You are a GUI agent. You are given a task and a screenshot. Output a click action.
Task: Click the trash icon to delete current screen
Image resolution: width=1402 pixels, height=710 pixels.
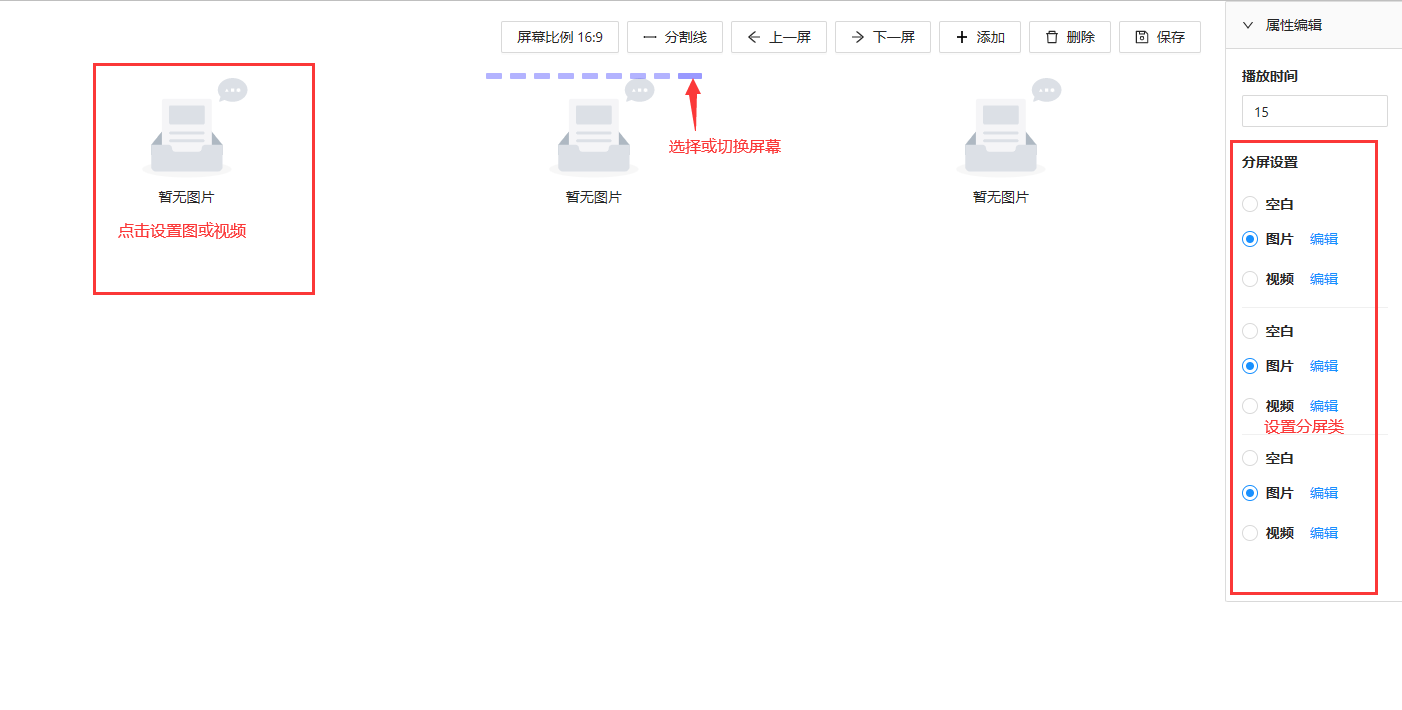pyautogui.click(x=1050, y=37)
